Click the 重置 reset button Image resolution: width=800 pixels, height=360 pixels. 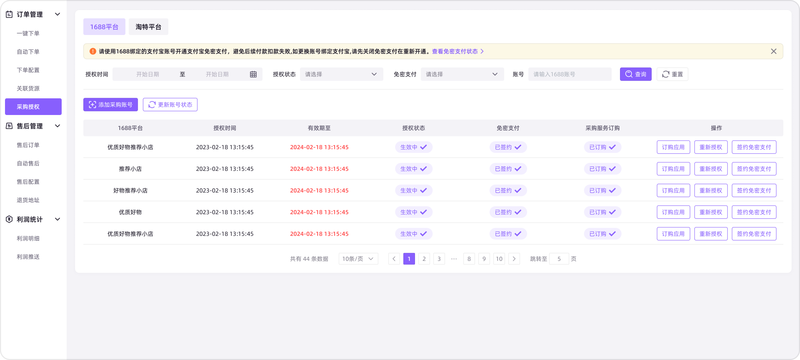click(x=672, y=74)
